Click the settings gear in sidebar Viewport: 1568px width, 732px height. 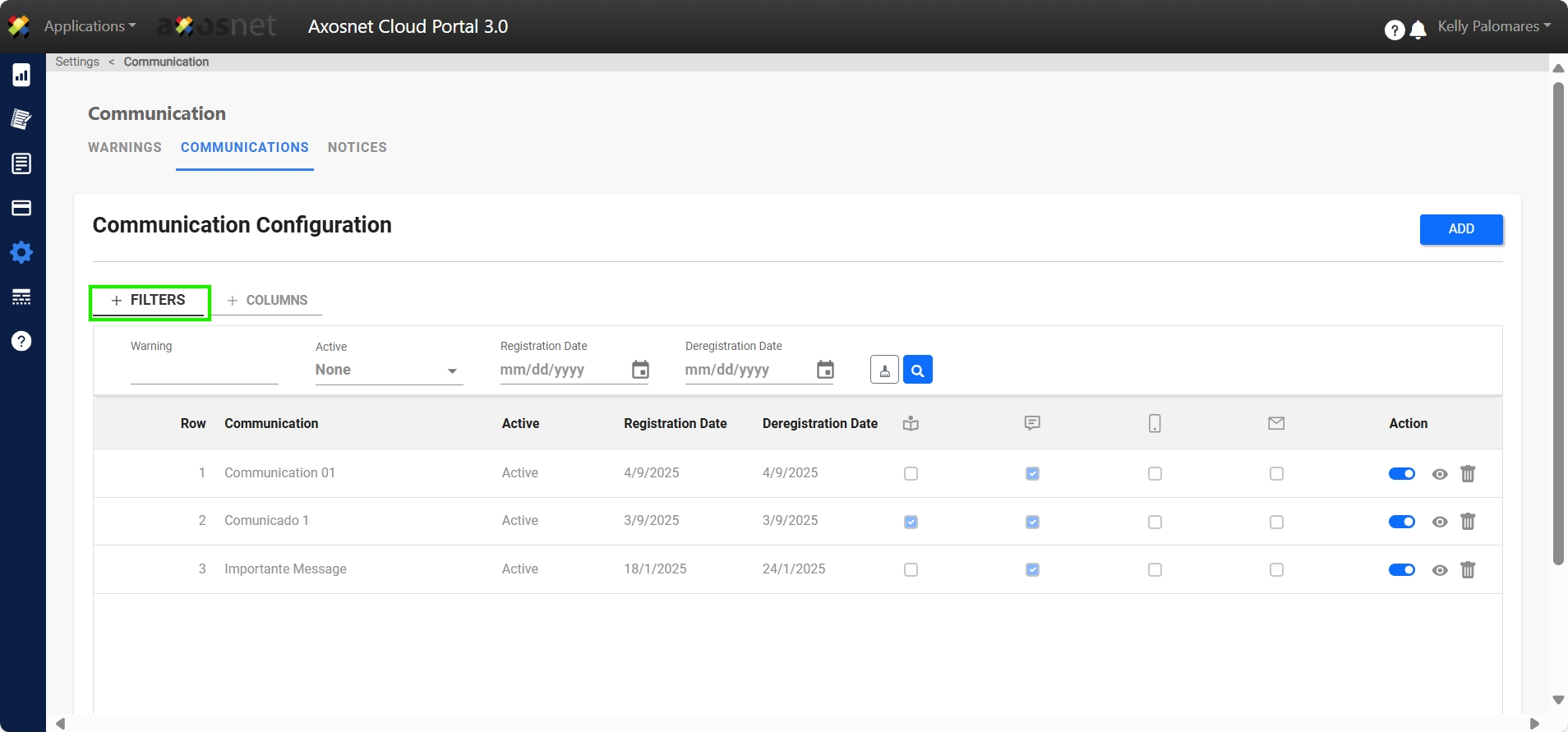click(x=21, y=252)
